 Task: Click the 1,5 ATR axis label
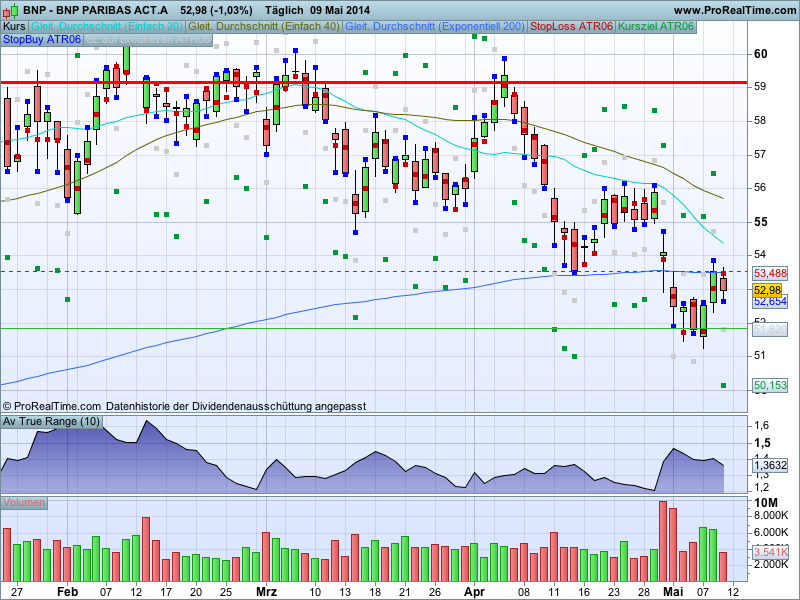click(x=762, y=443)
